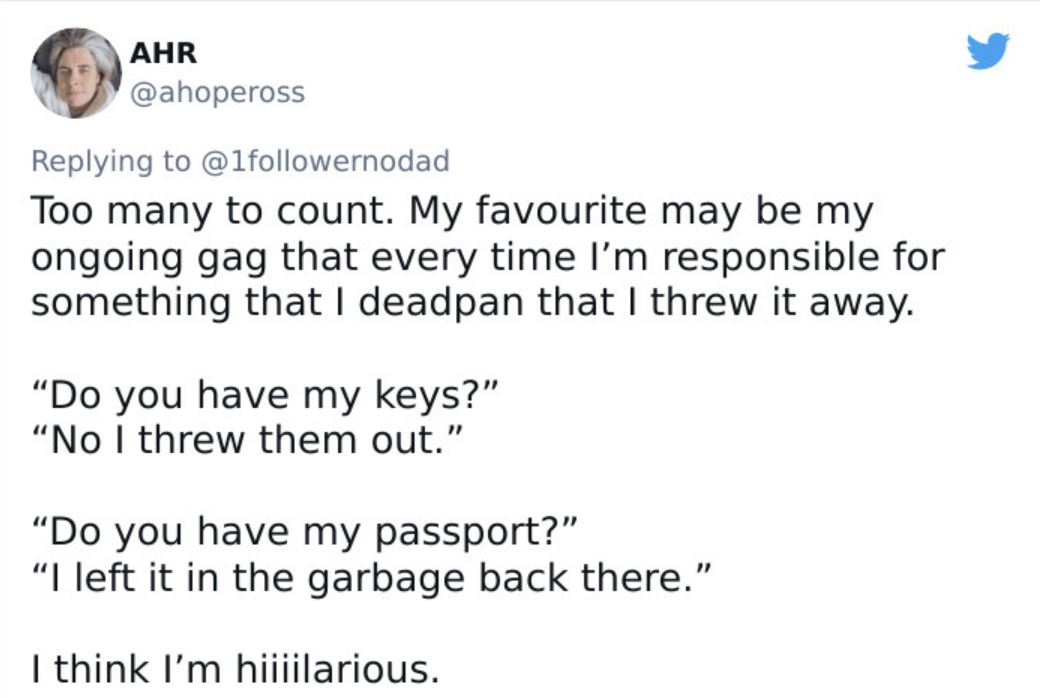Click the "Replying to" label
Screen dimensions: 1040x698
coord(111,161)
